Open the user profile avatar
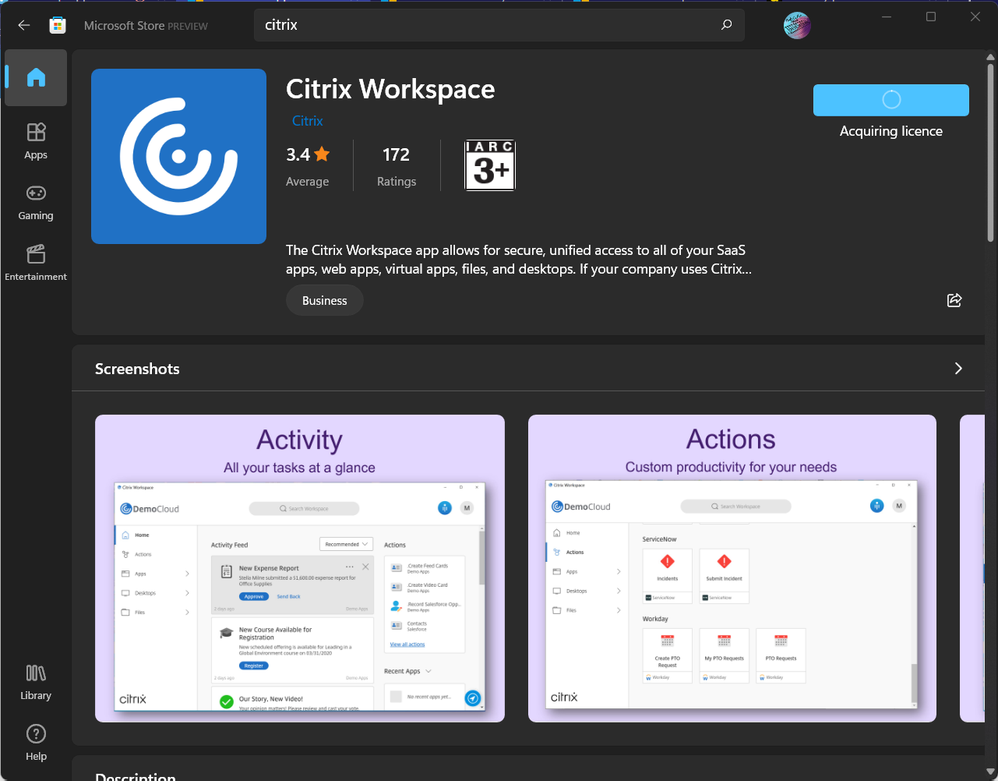Screen dimensions: 998x781 [796, 25]
